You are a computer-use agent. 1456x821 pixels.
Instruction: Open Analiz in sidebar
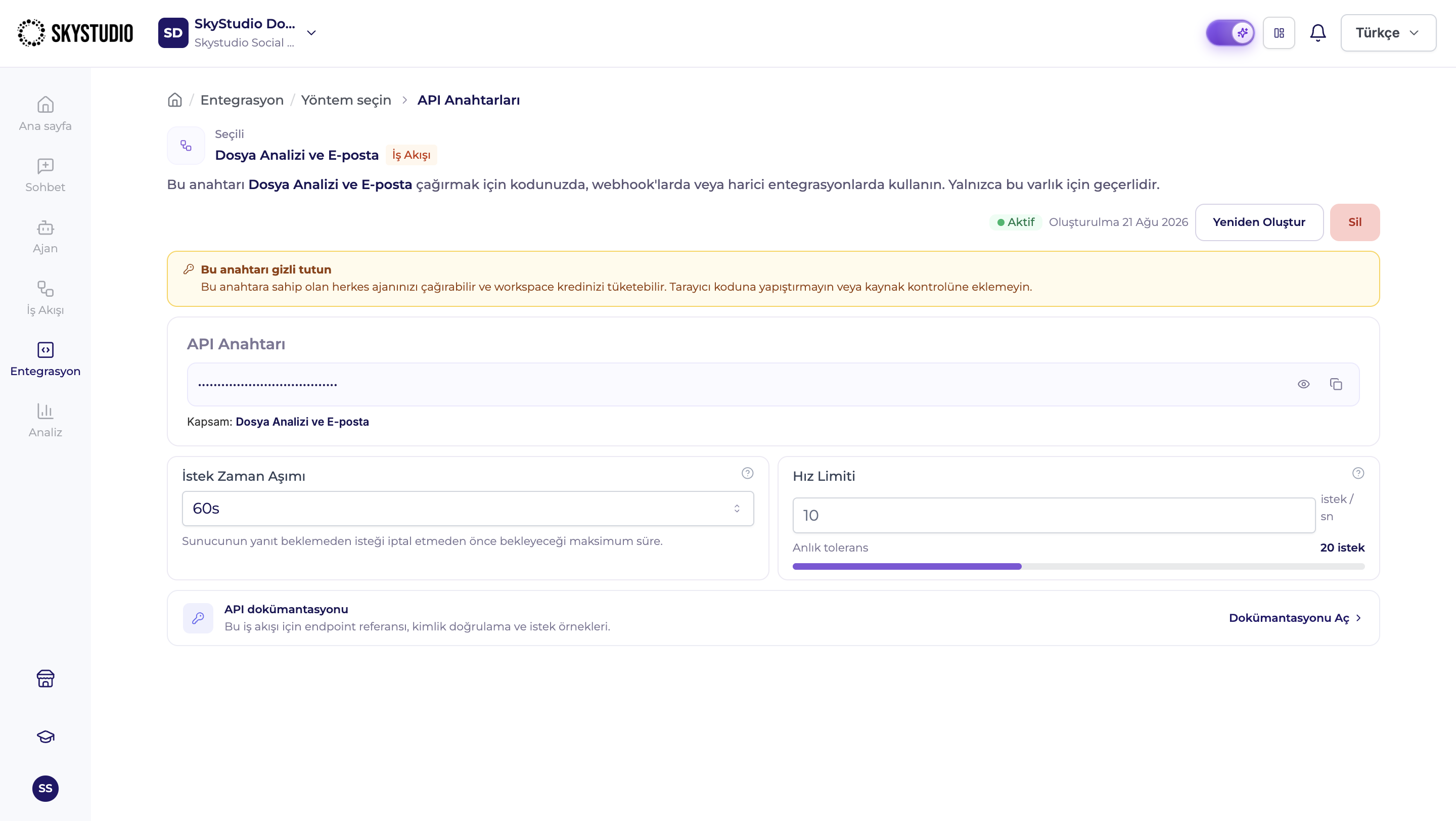pos(45,421)
